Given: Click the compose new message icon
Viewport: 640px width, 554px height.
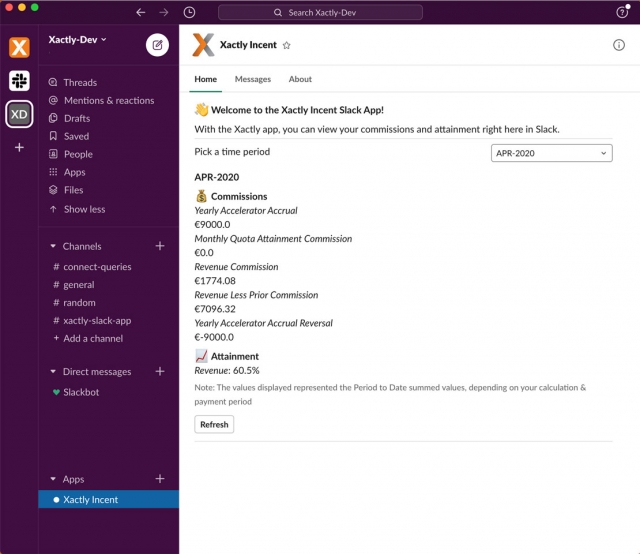Looking at the screenshot, I should pyautogui.click(x=157, y=45).
